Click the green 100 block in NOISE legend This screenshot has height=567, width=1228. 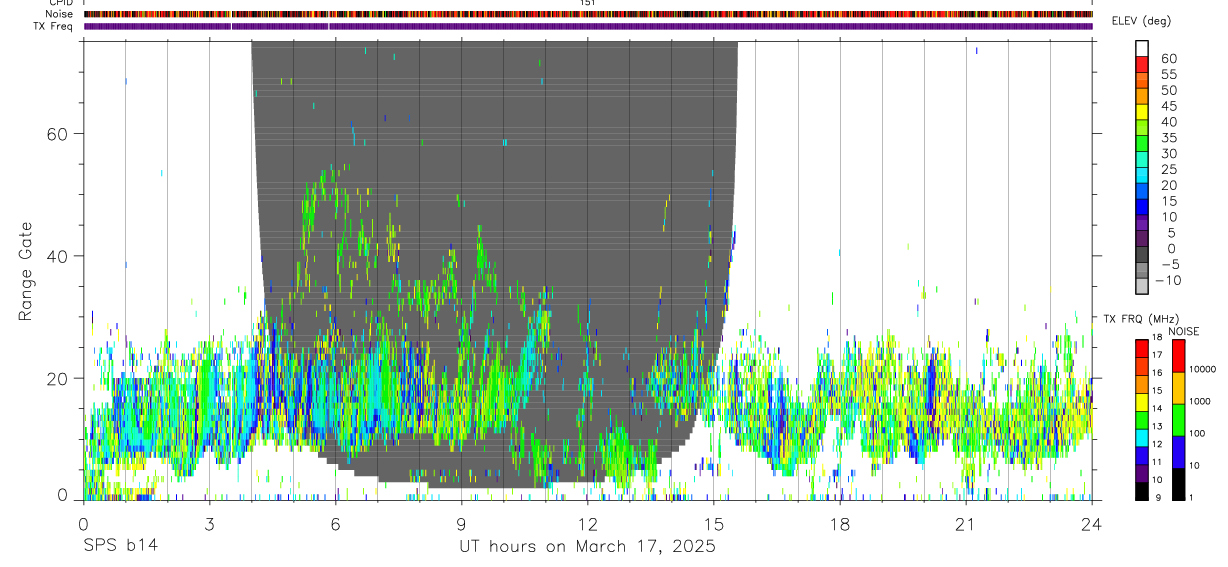(1178, 420)
